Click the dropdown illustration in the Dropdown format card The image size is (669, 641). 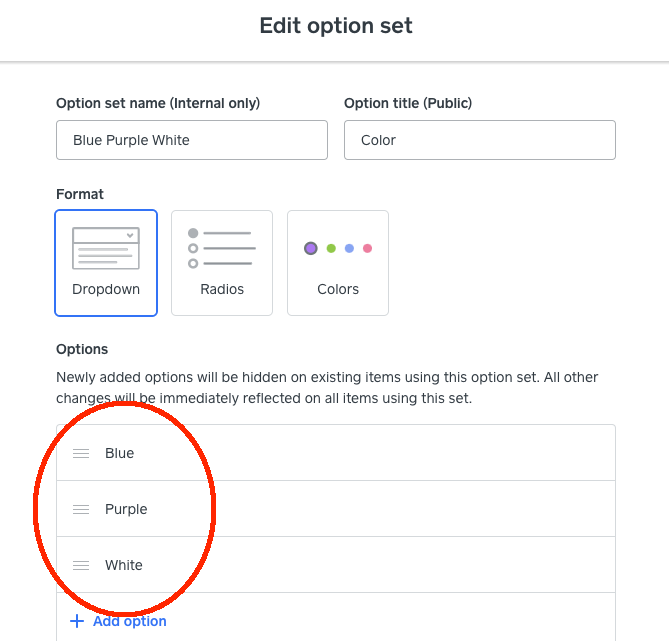(x=106, y=249)
